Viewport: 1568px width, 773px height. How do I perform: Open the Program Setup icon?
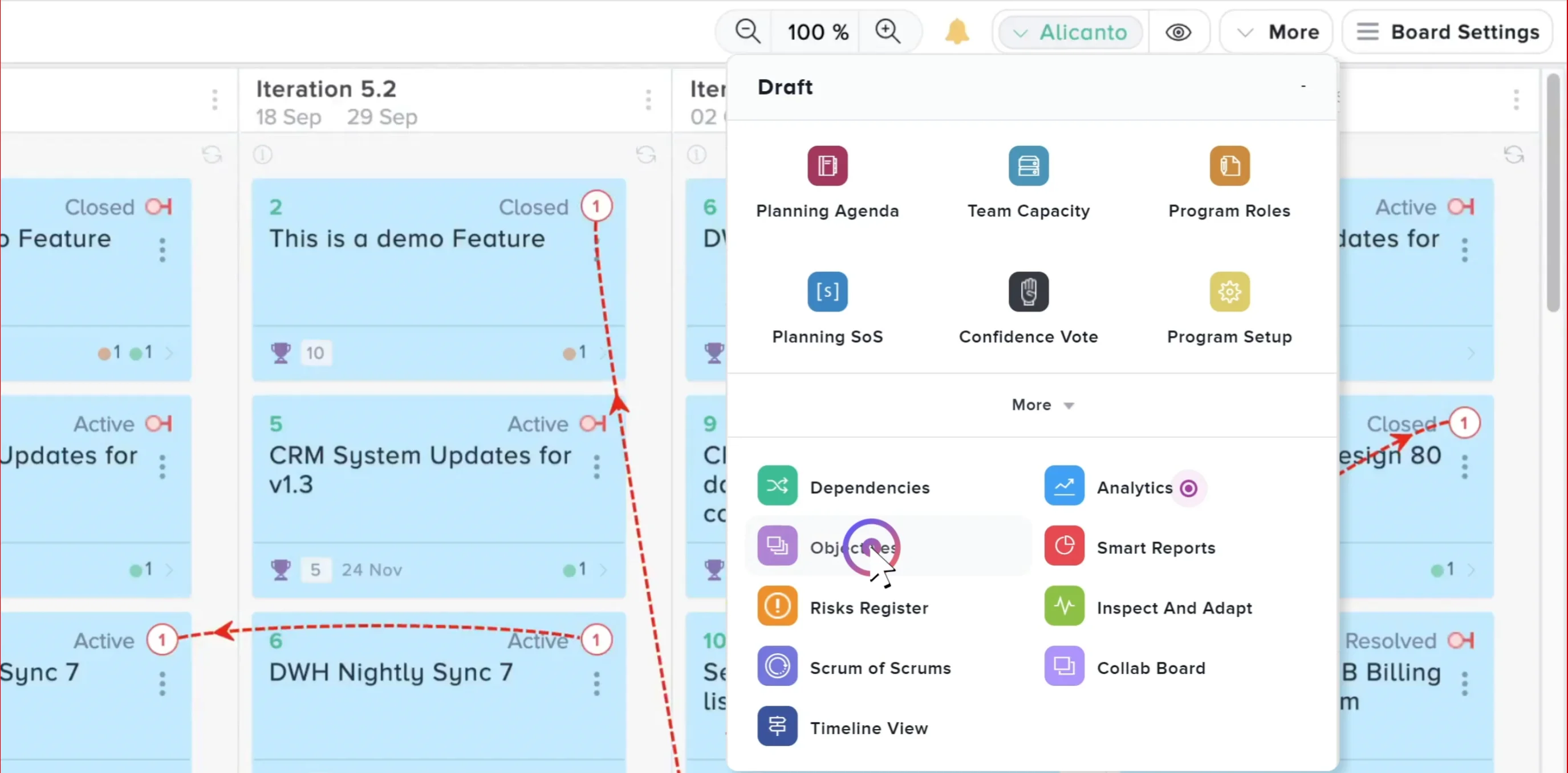pos(1229,291)
